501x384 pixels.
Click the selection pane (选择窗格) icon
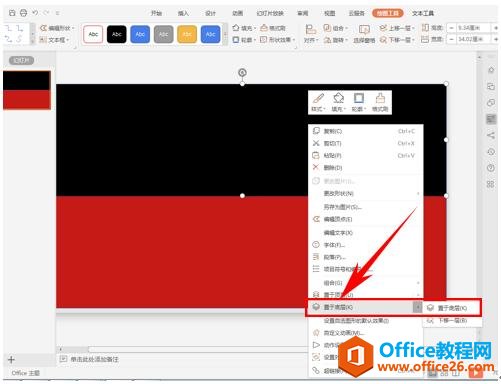click(x=364, y=34)
